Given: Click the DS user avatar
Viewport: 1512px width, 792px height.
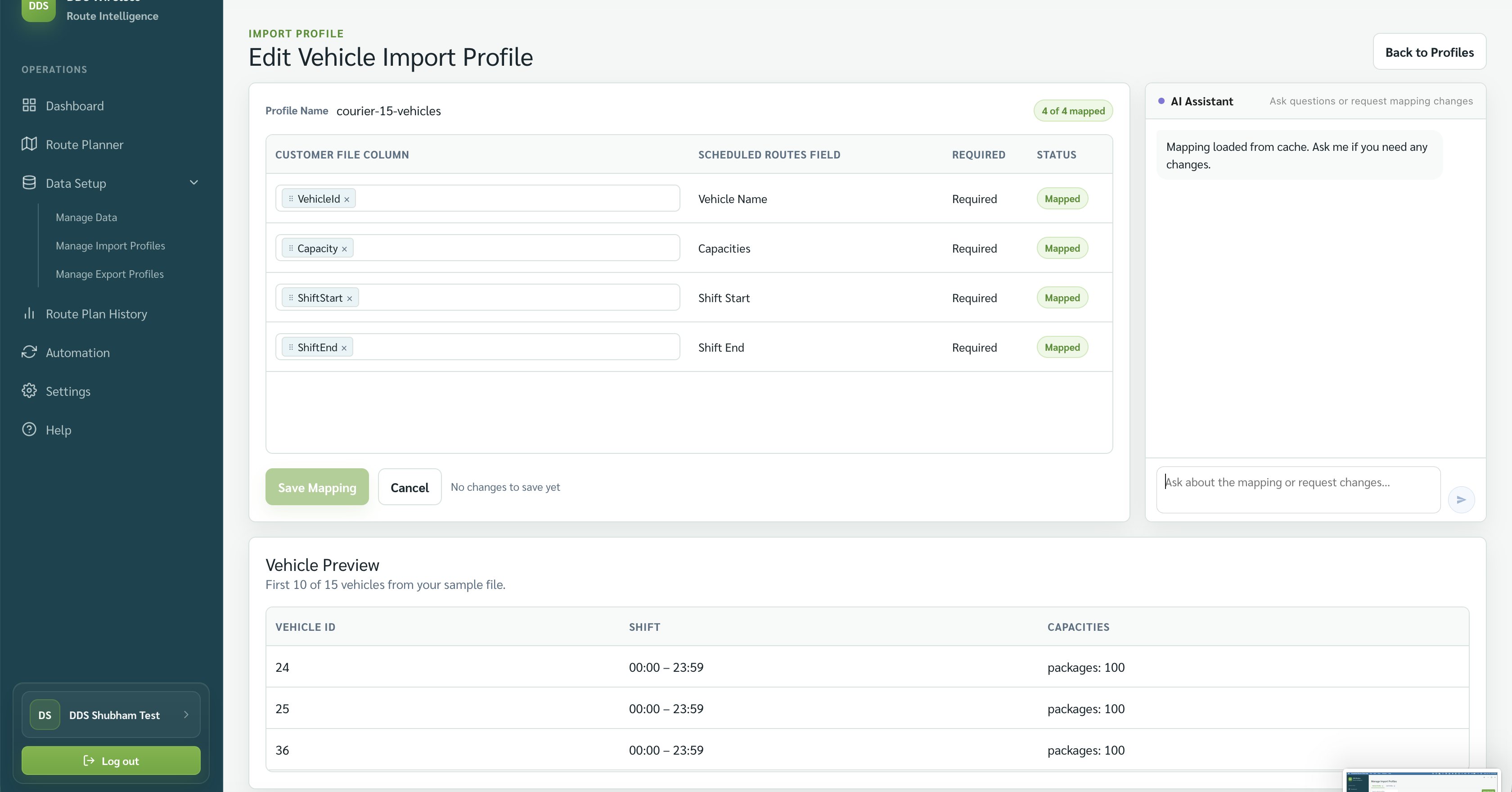Looking at the screenshot, I should point(45,715).
